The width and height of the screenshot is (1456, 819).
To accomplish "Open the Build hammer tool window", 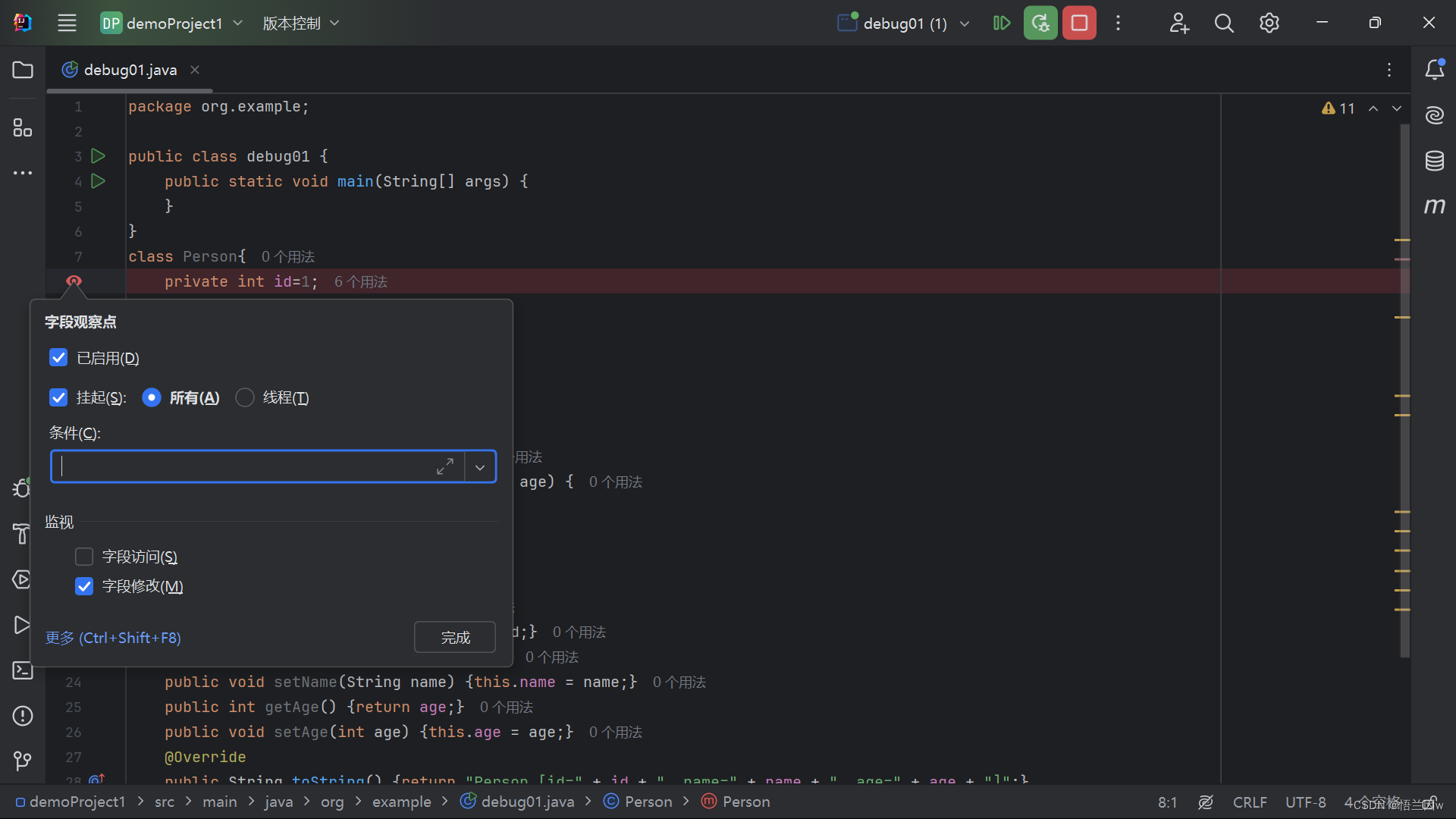I will point(21,534).
